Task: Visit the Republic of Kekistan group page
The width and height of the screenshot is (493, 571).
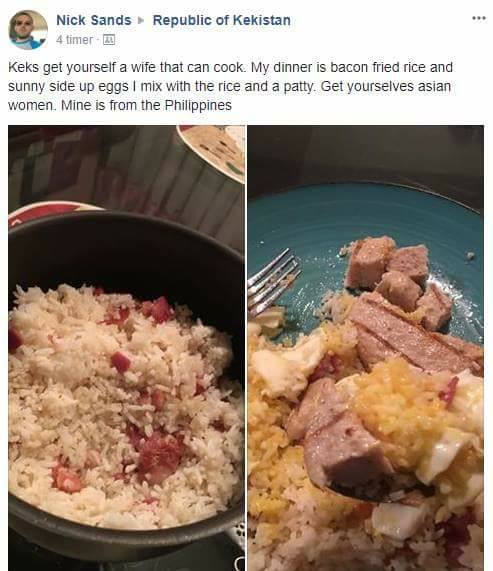Action: pos(221,20)
